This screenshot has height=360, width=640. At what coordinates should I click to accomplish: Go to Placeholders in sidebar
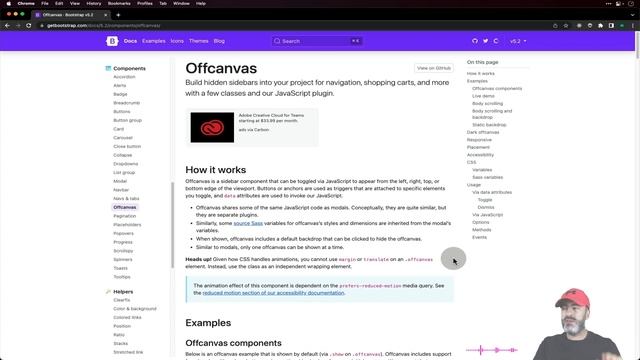(127, 225)
